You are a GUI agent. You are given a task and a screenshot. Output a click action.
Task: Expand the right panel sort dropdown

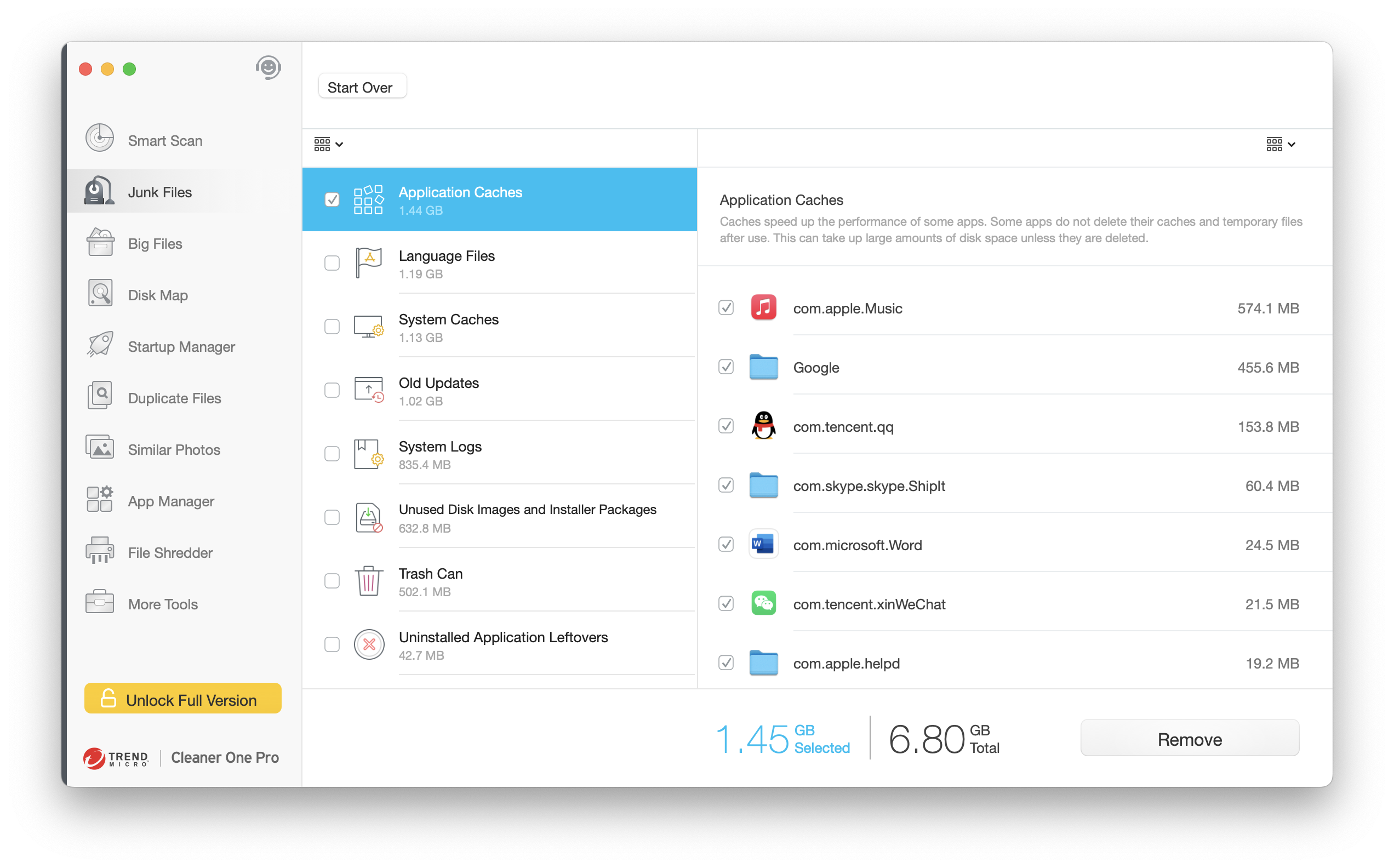pos(1281,145)
